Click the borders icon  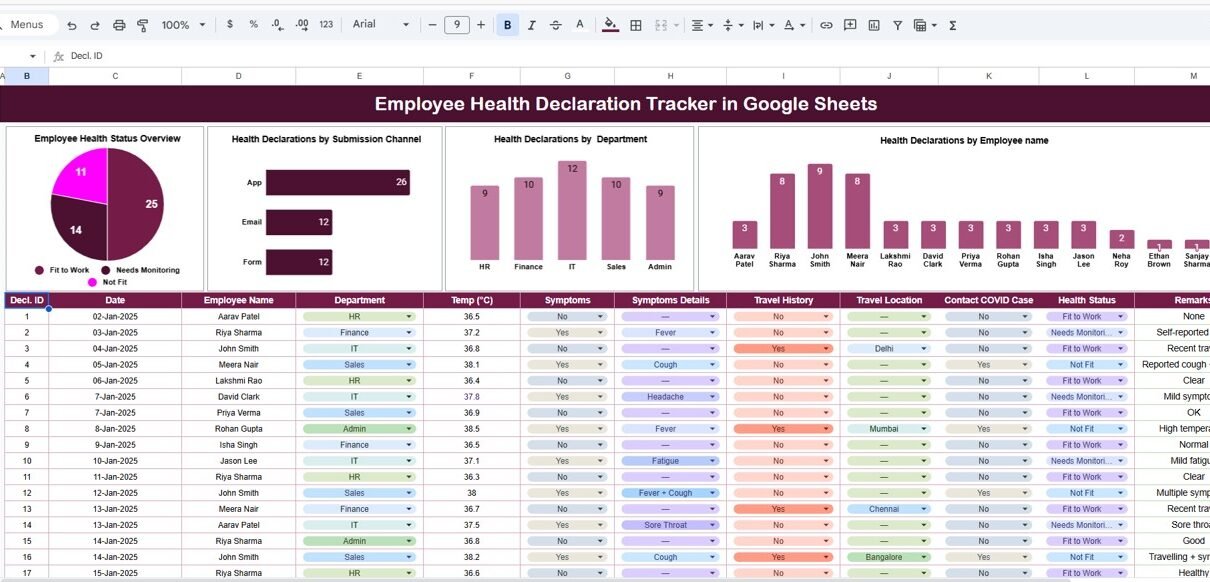[x=635, y=25]
